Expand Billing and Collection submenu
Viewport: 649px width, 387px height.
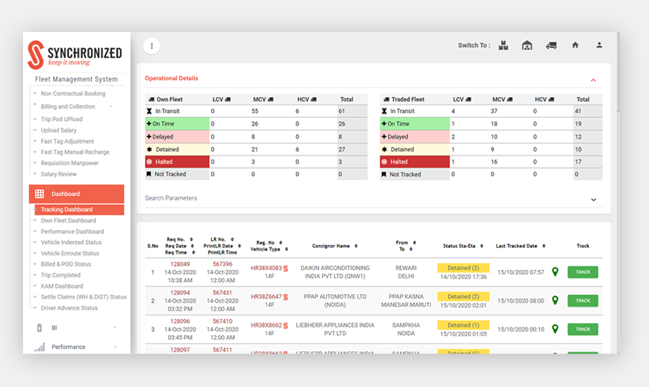pos(111,106)
